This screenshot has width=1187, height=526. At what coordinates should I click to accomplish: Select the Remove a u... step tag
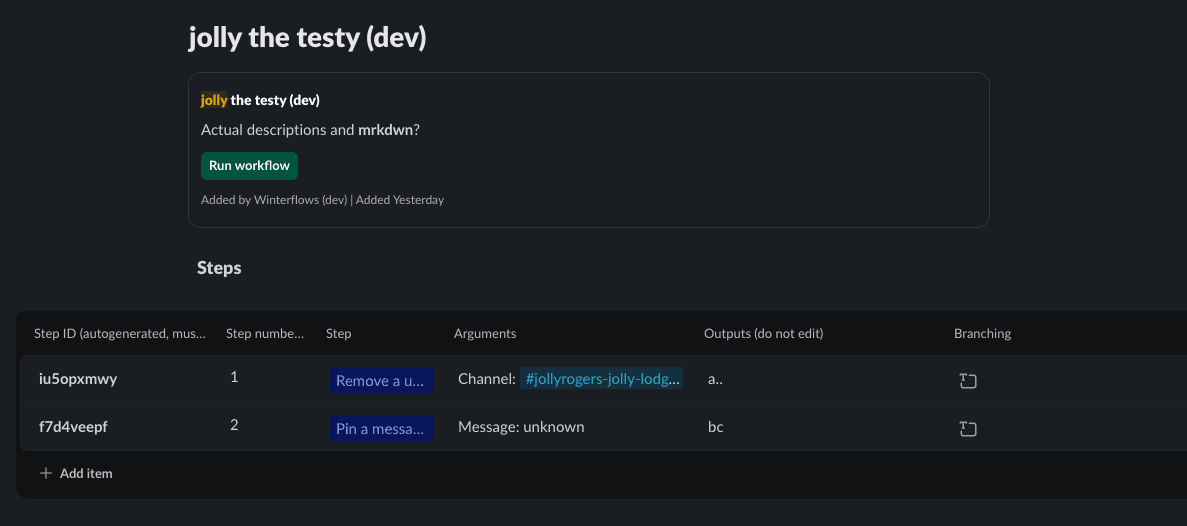pyautogui.click(x=382, y=380)
